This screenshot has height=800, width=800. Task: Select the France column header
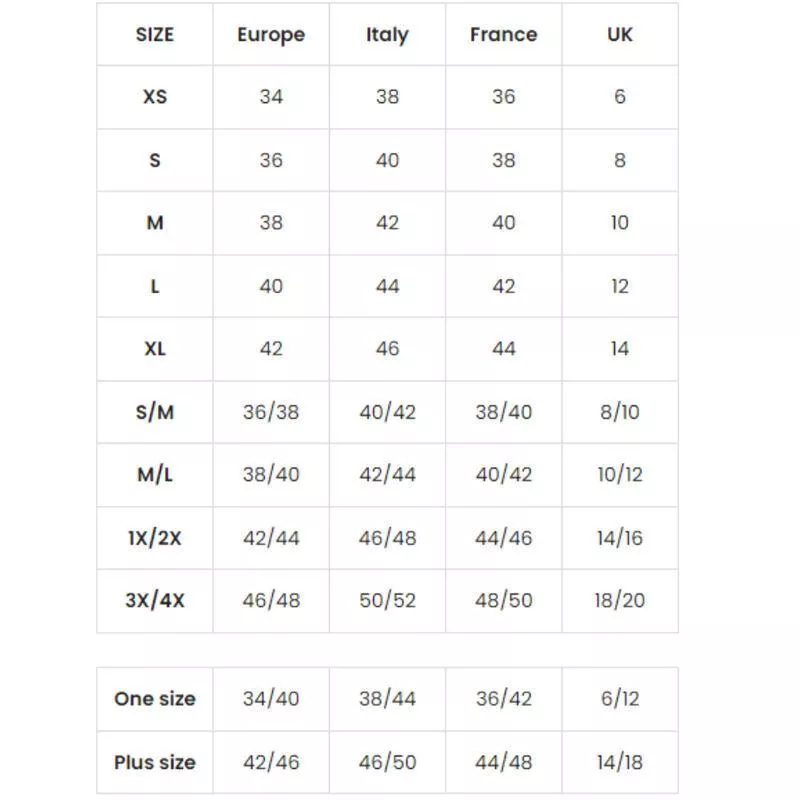tap(503, 35)
